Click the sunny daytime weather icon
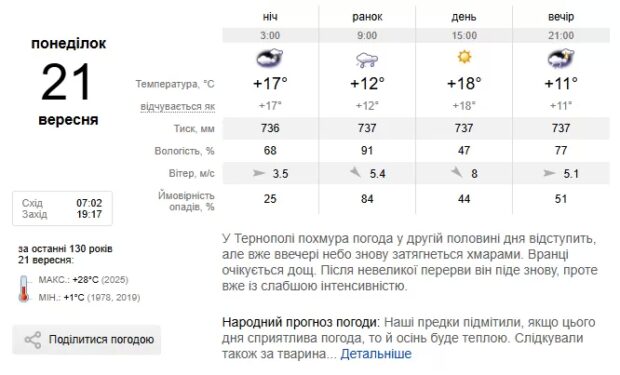 click(x=464, y=57)
